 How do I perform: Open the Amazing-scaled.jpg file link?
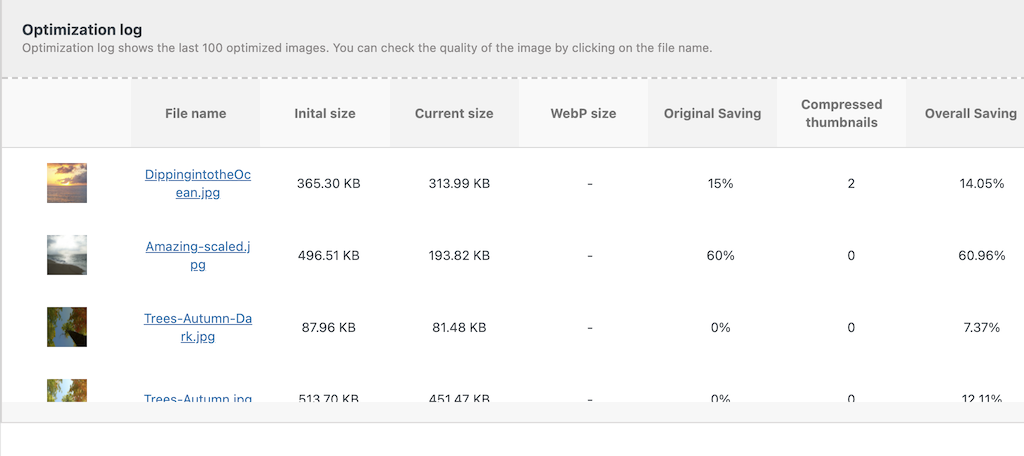click(197, 255)
